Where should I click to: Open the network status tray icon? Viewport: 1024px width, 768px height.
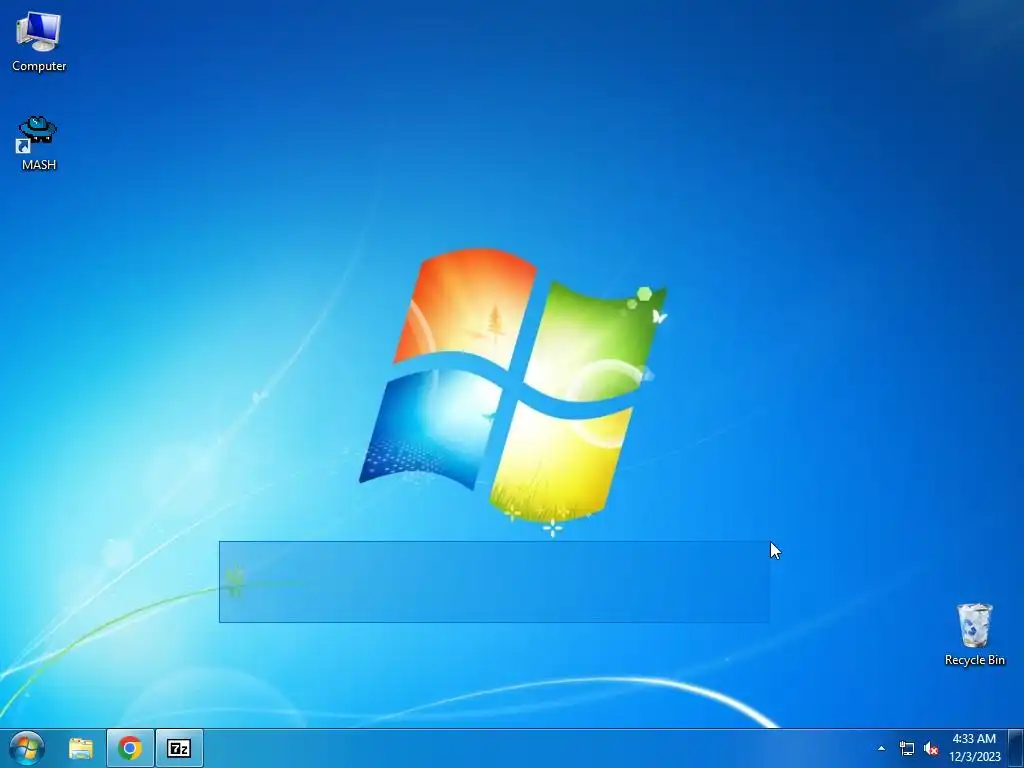point(907,748)
